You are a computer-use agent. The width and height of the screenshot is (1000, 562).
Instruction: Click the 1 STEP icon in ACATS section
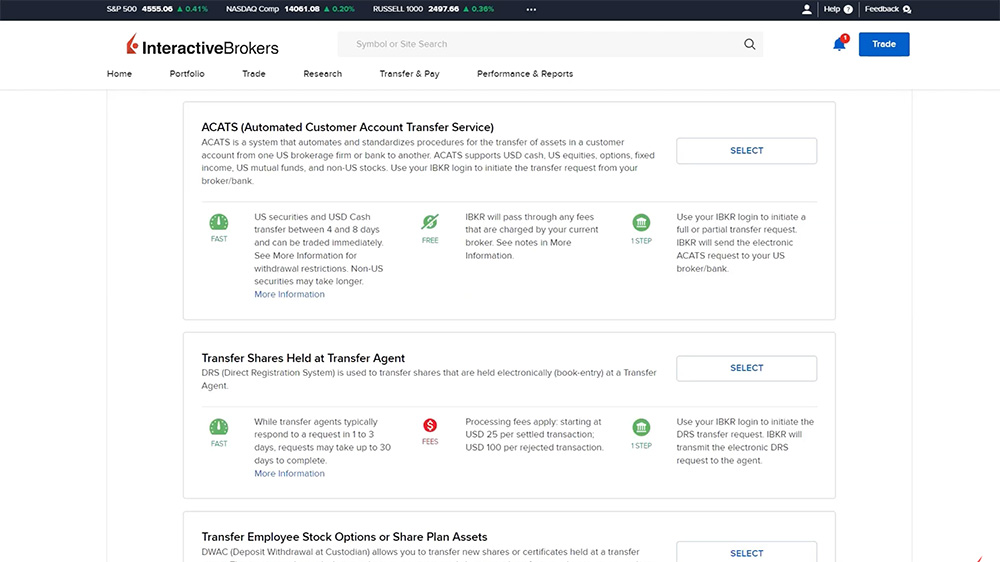(x=641, y=223)
